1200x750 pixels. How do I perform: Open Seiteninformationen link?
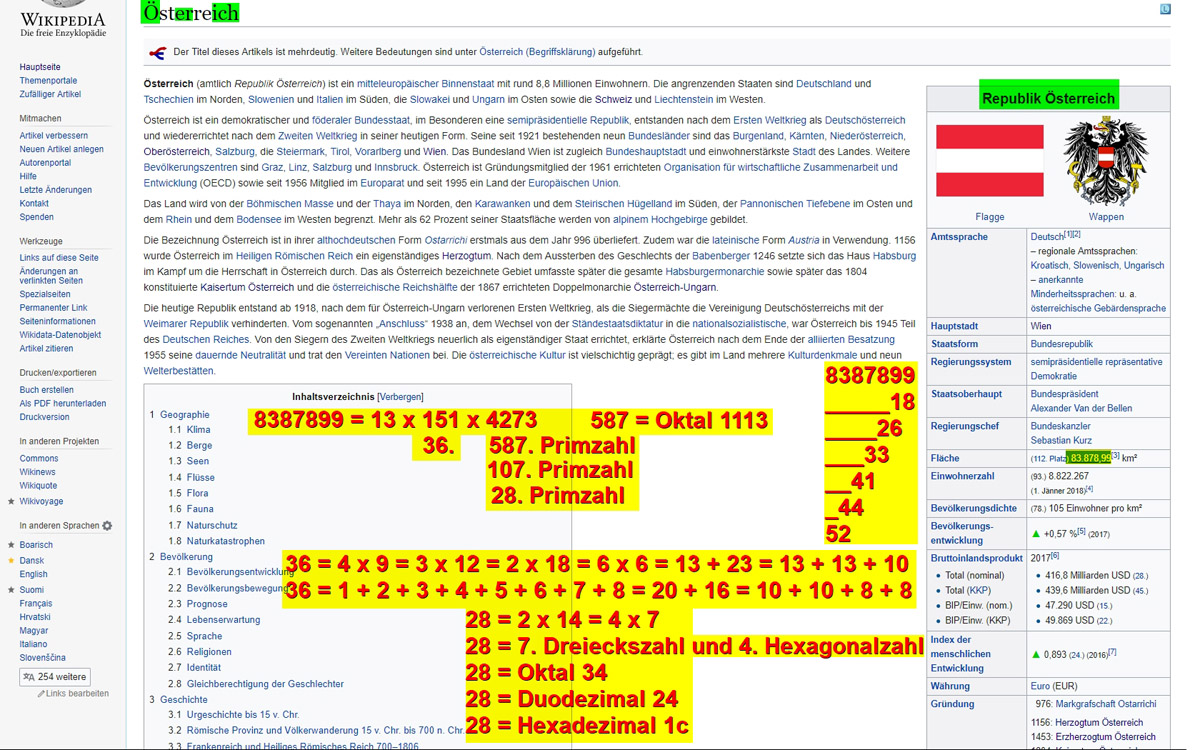(x=58, y=322)
